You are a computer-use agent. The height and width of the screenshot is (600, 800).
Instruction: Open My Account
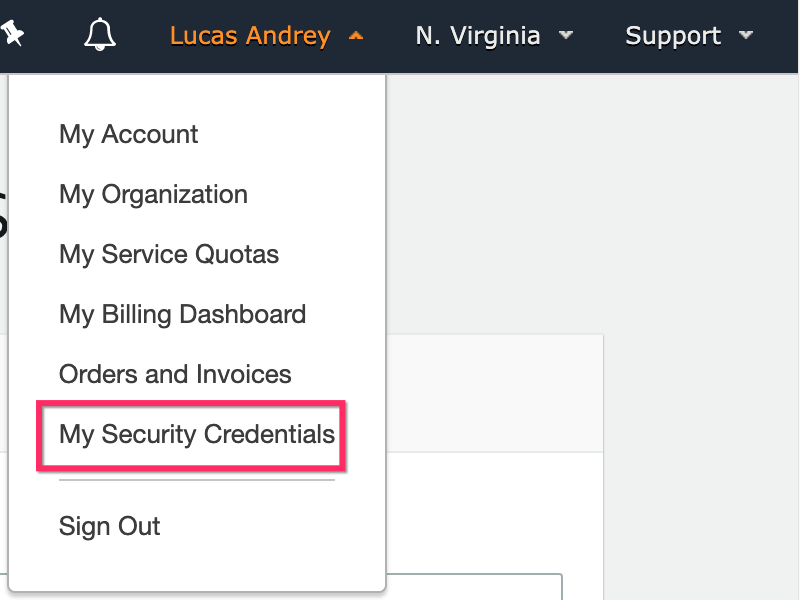(x=129, y=135)
